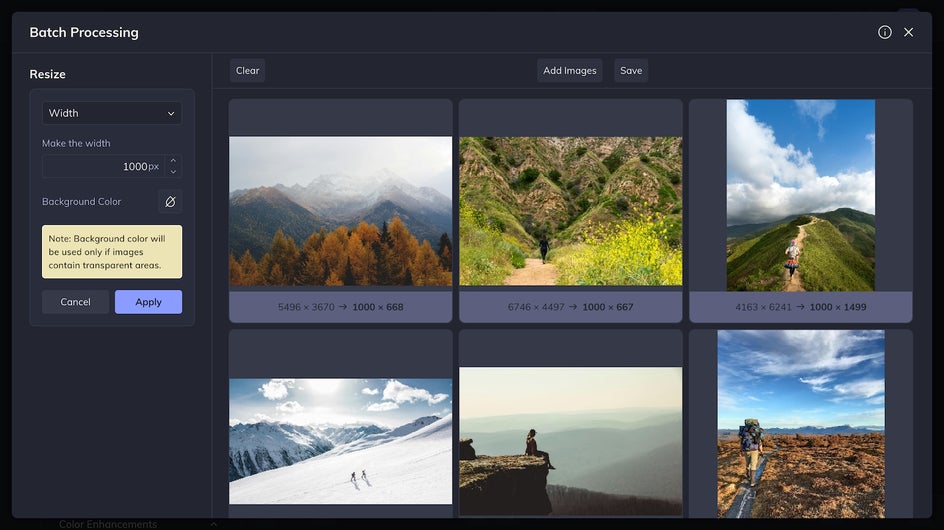Select the person sitting on cliff thumbnail
This screenshot has width=944, height=530.
[x=571, y=441]
